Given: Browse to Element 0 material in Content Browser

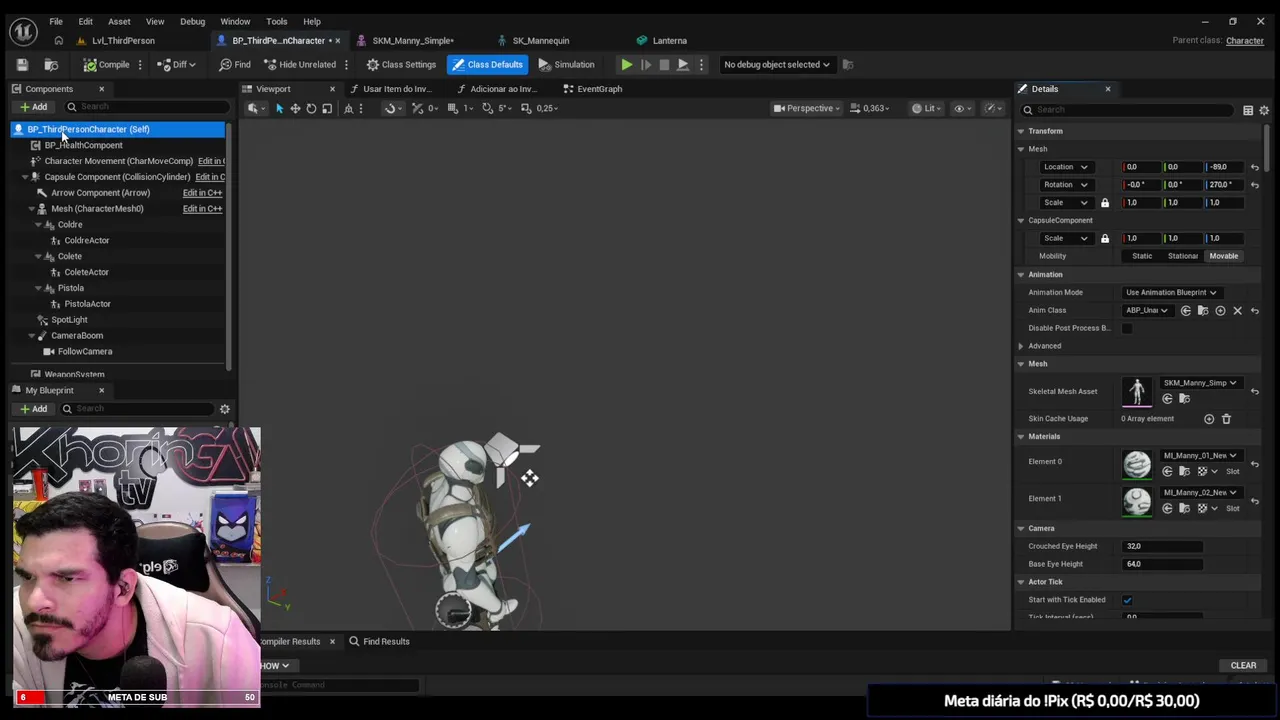Looking at the screenshot, I should 1184,471.
